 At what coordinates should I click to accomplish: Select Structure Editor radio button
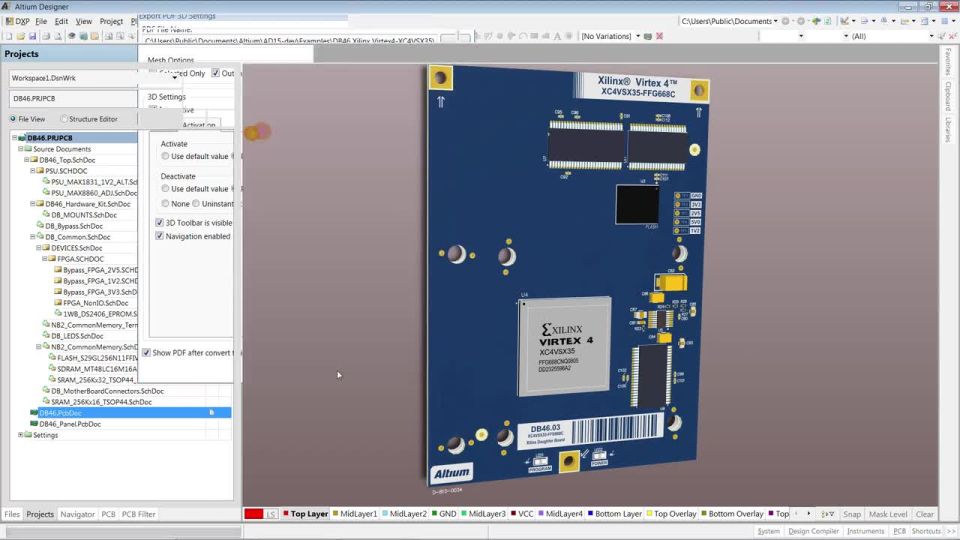pos(64,119)
